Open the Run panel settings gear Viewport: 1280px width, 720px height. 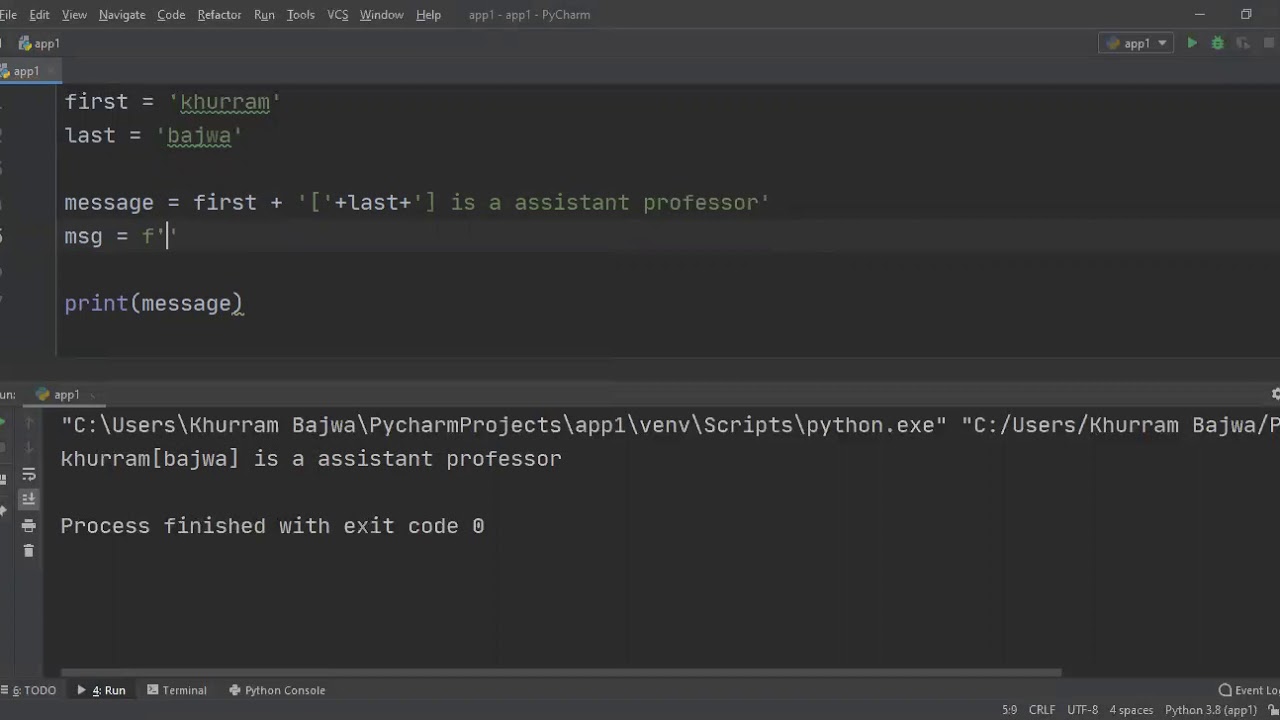click(1275, 394)
